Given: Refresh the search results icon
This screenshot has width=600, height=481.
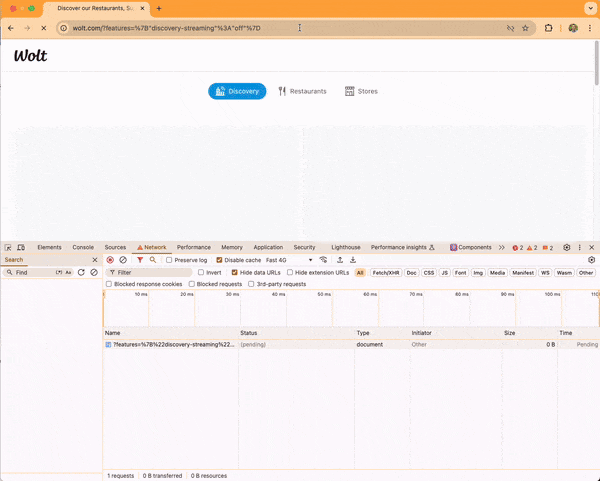Looking at the screenshot, I should point(81,272).
